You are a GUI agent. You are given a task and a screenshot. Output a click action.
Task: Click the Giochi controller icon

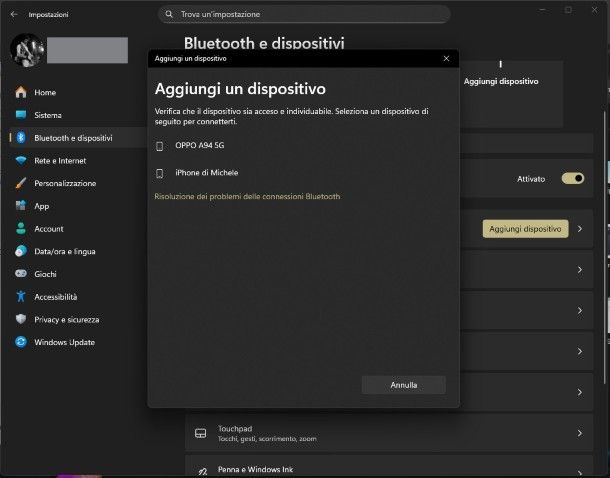click(21, 274)
